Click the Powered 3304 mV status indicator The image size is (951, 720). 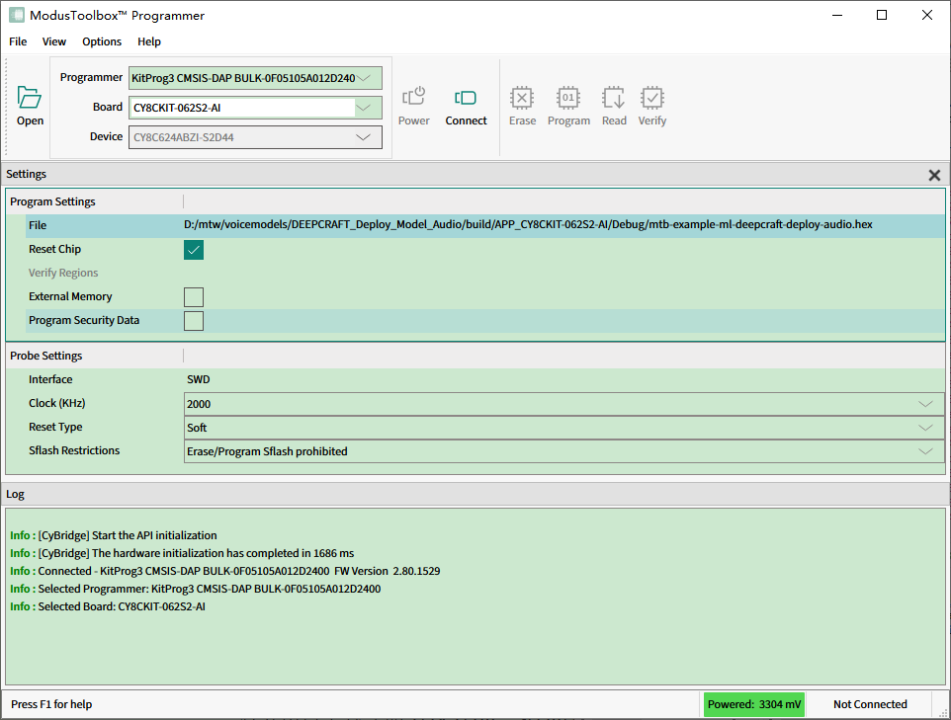coord(754,704)
